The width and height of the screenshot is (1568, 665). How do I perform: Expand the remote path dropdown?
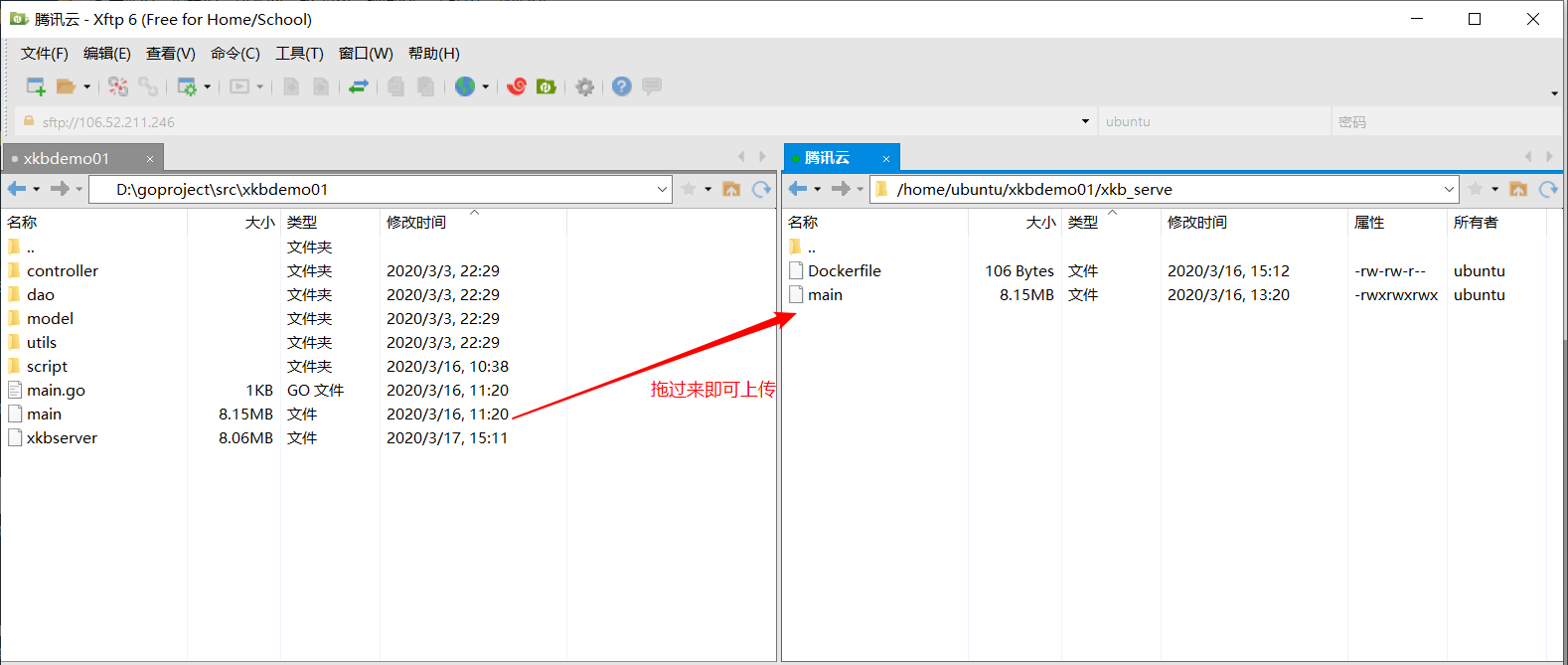[x=1450, y=189]
